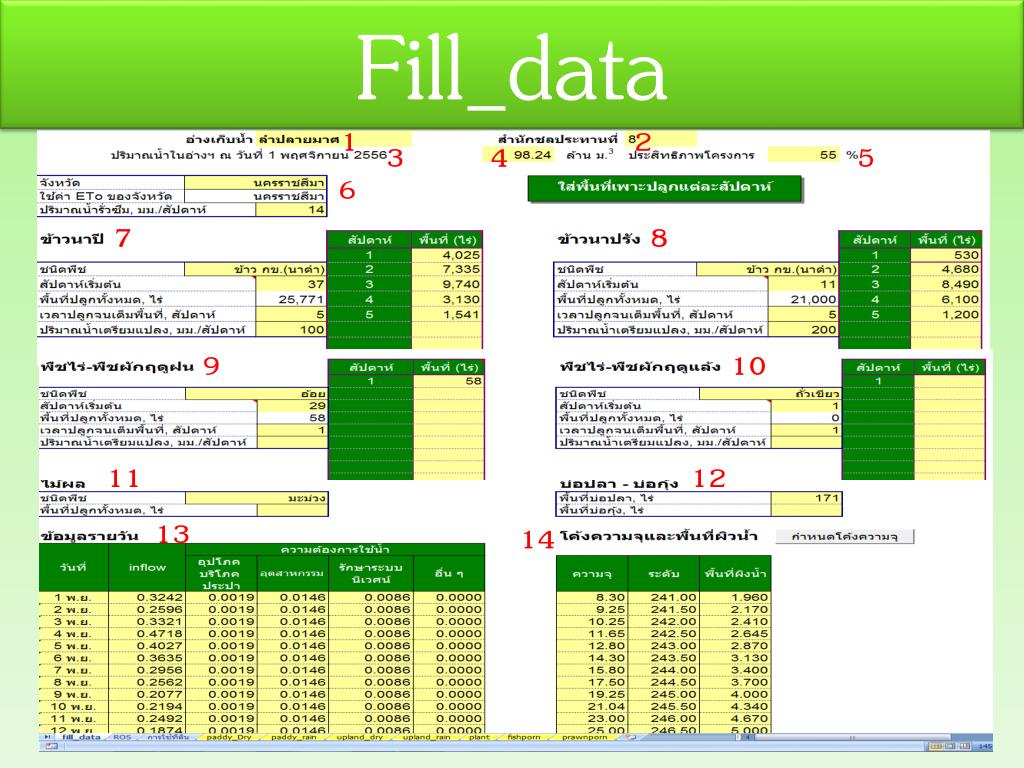Viewport: 1024px width, 768px height.
Task: Open the paddy_rain sheet tab
Action: tap(293, 737)
